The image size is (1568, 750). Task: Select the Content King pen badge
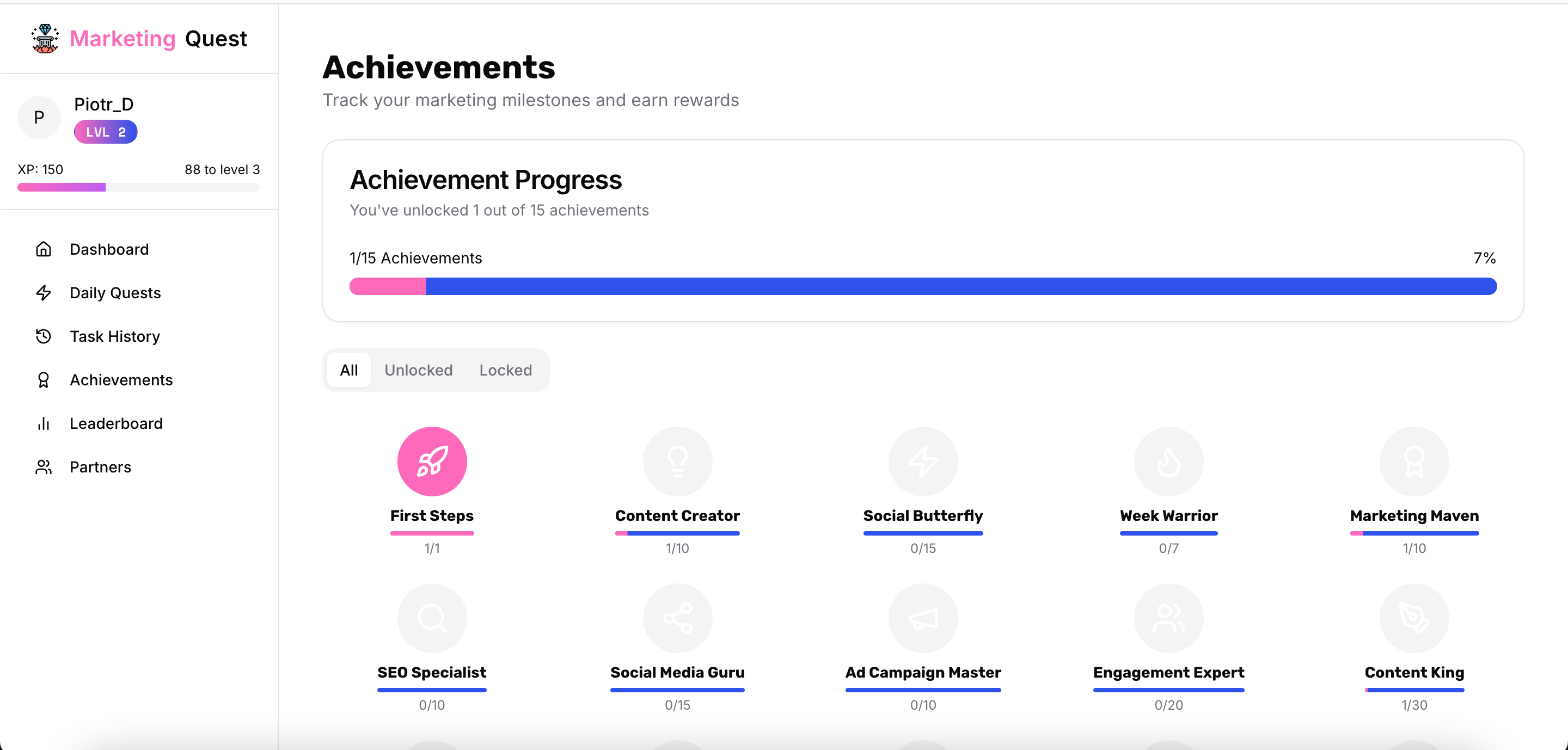point(1413,618)
